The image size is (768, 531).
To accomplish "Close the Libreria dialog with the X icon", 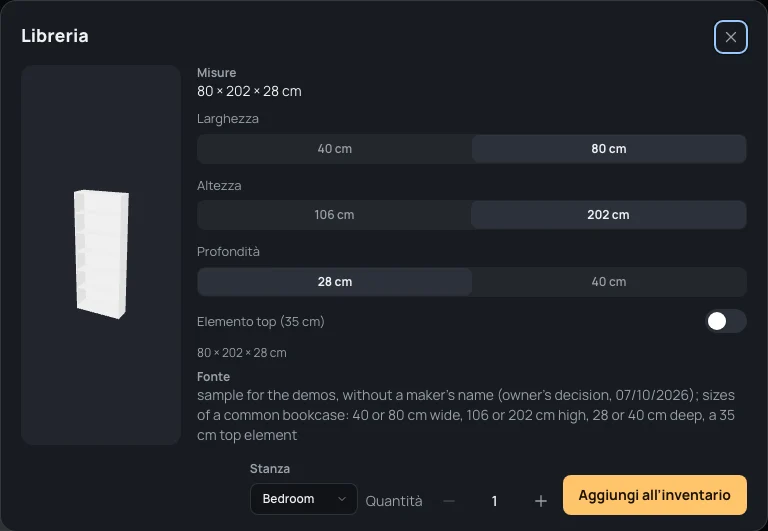I will click(x=730, y=37).
